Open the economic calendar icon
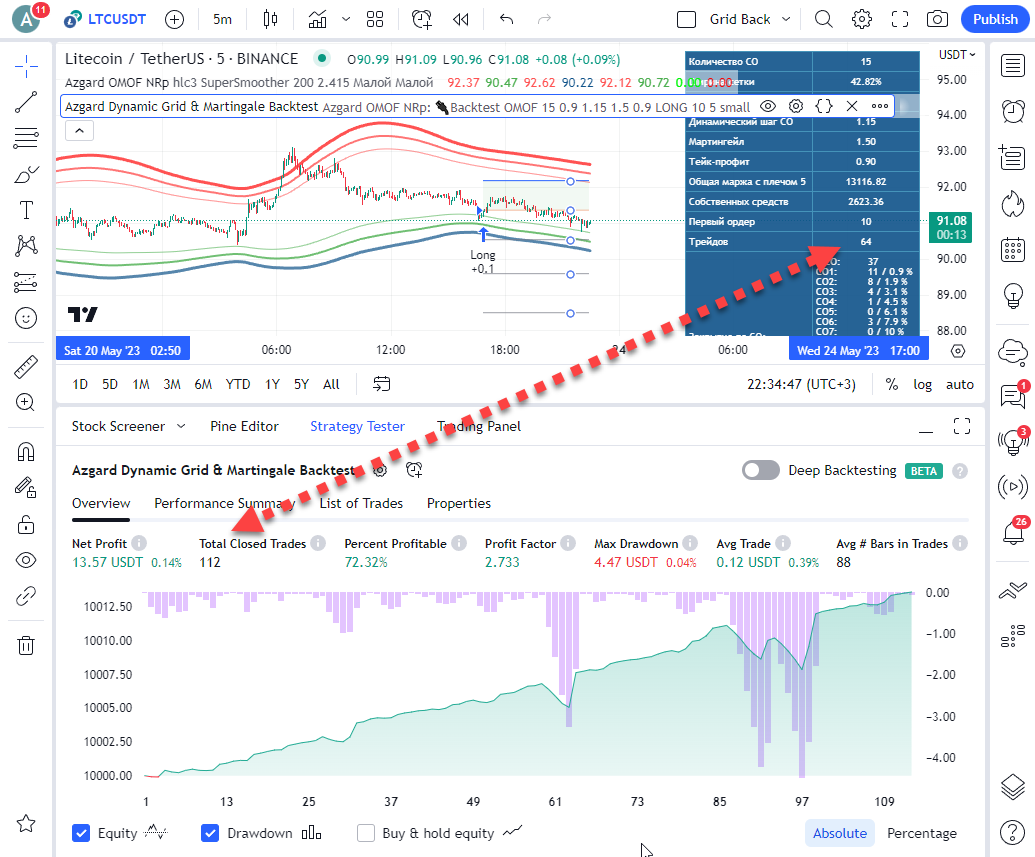 1013,250
